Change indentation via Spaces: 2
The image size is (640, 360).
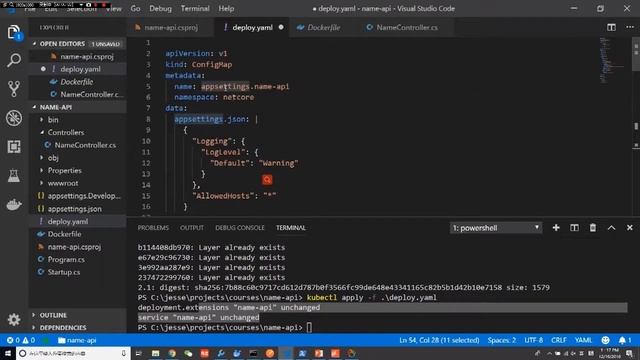tap(502, 340)
